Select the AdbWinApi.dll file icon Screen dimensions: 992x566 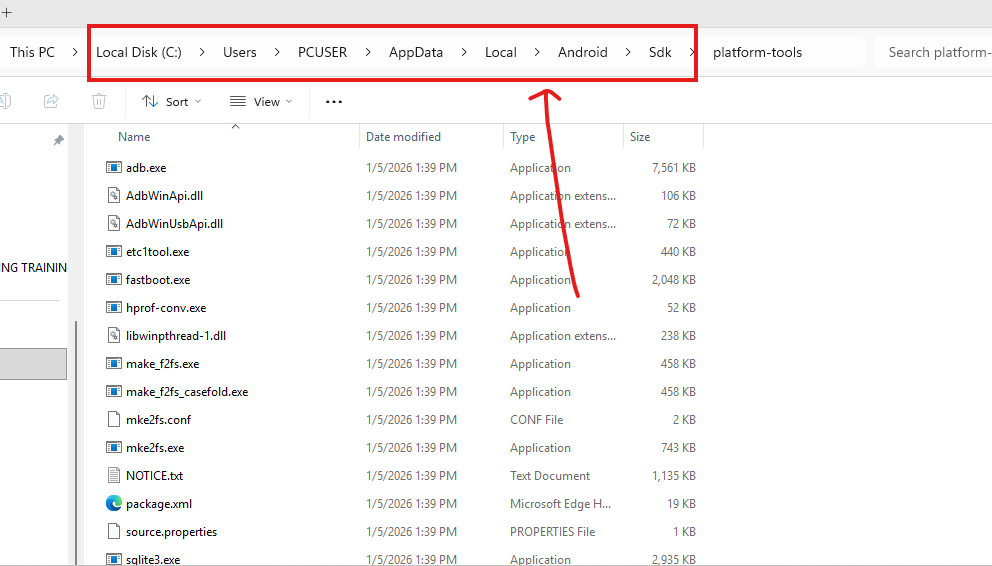(113, 196)
